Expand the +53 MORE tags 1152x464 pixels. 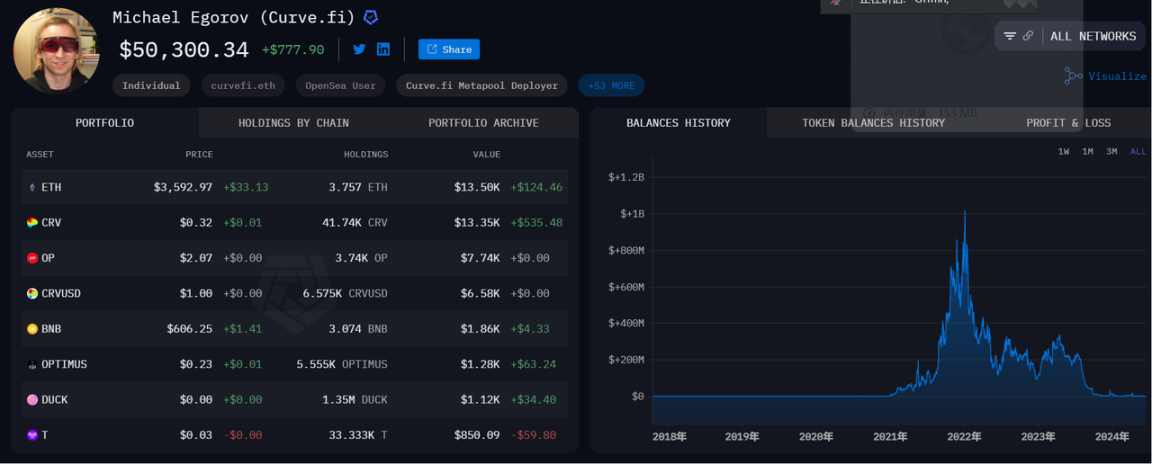point(611,86)
